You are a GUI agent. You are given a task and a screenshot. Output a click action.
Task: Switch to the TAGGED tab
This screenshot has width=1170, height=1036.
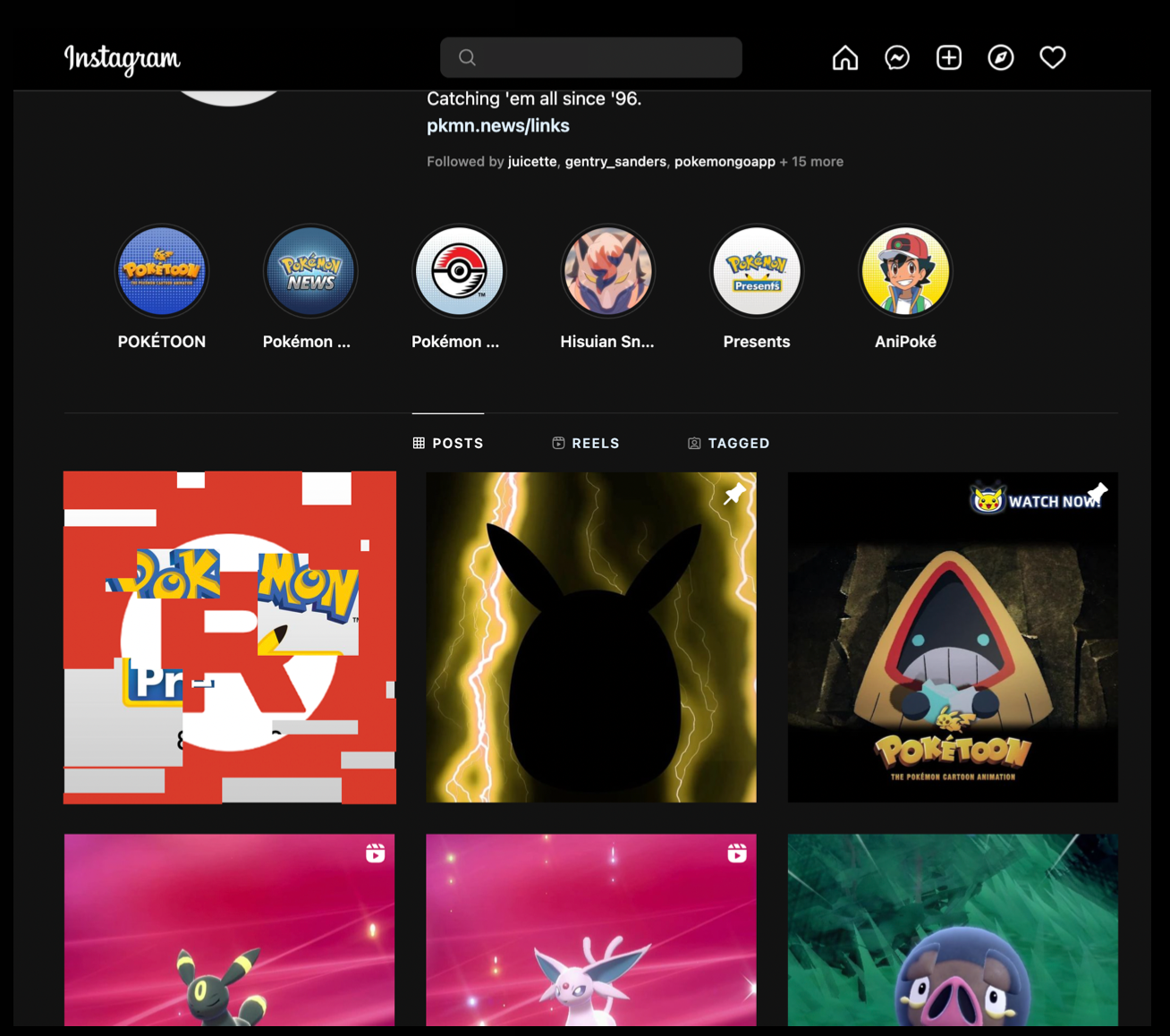point(728,443)
